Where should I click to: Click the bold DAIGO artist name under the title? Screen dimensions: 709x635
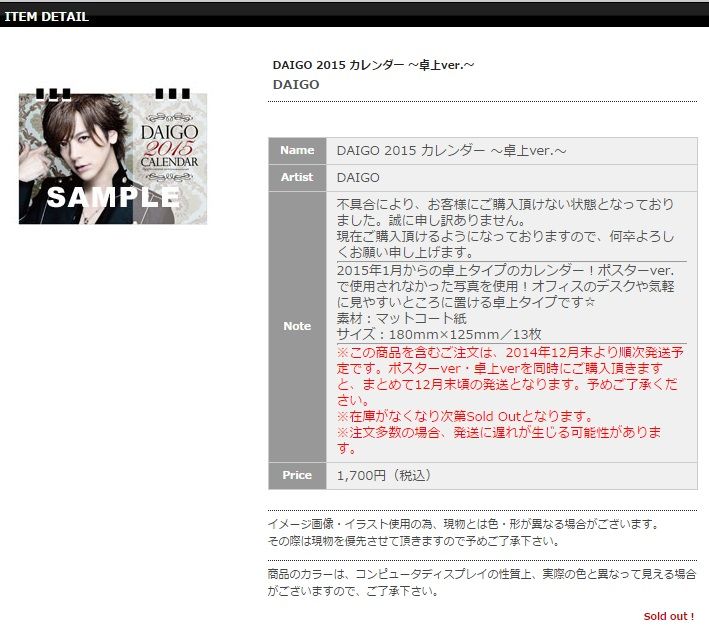(296, 85)
